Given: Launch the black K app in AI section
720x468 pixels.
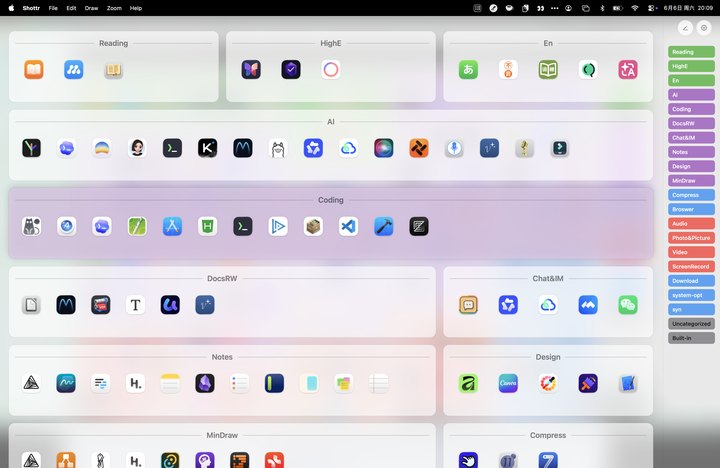Looking at the screenshot, I should click(x=208, y=148).
